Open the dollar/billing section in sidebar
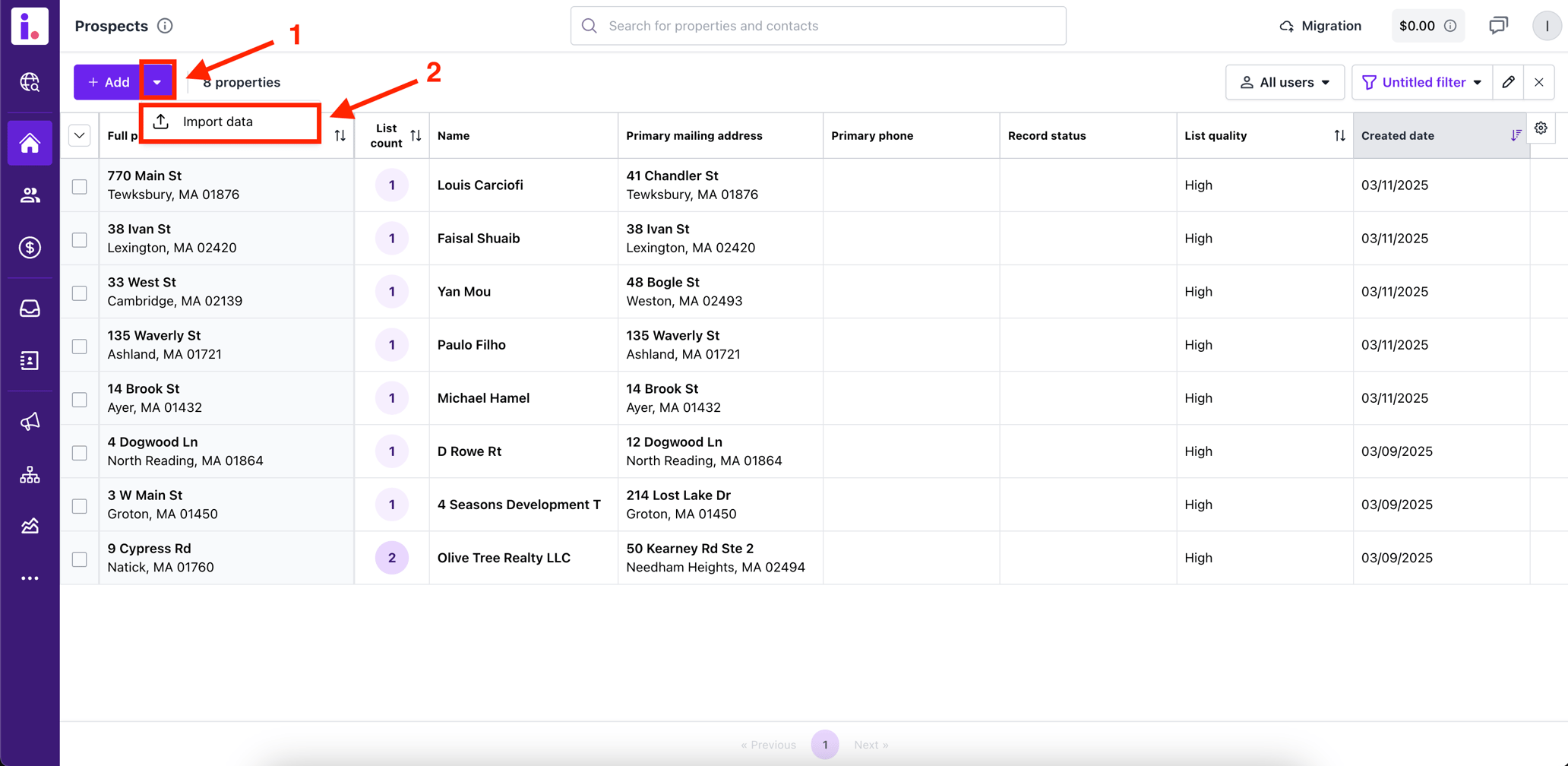 [30, 247]
